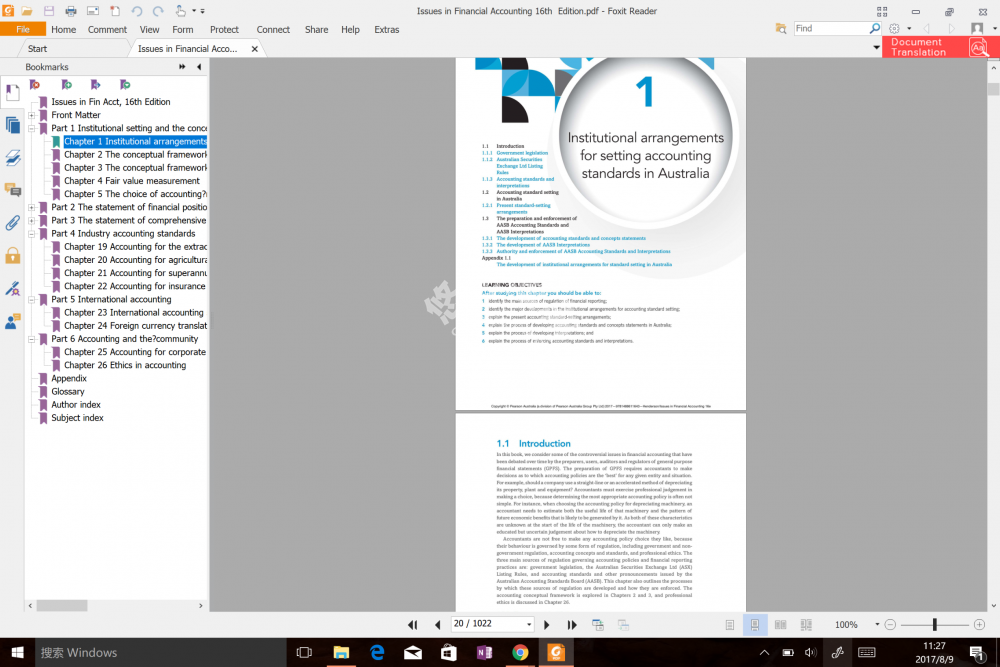This screenshot has height=667, width=1000.
Task: Collapse Part 4 Industry accounting standards
Action: point(32,234)
